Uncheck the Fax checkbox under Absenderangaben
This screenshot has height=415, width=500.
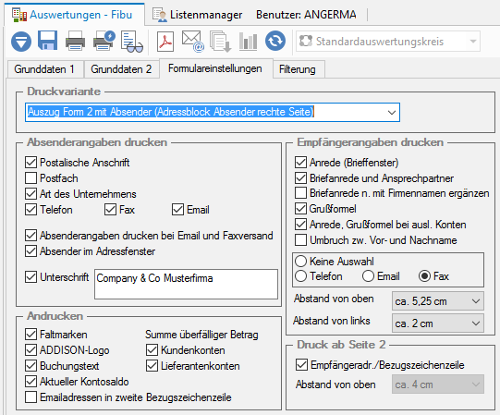[x=110, y=210]
